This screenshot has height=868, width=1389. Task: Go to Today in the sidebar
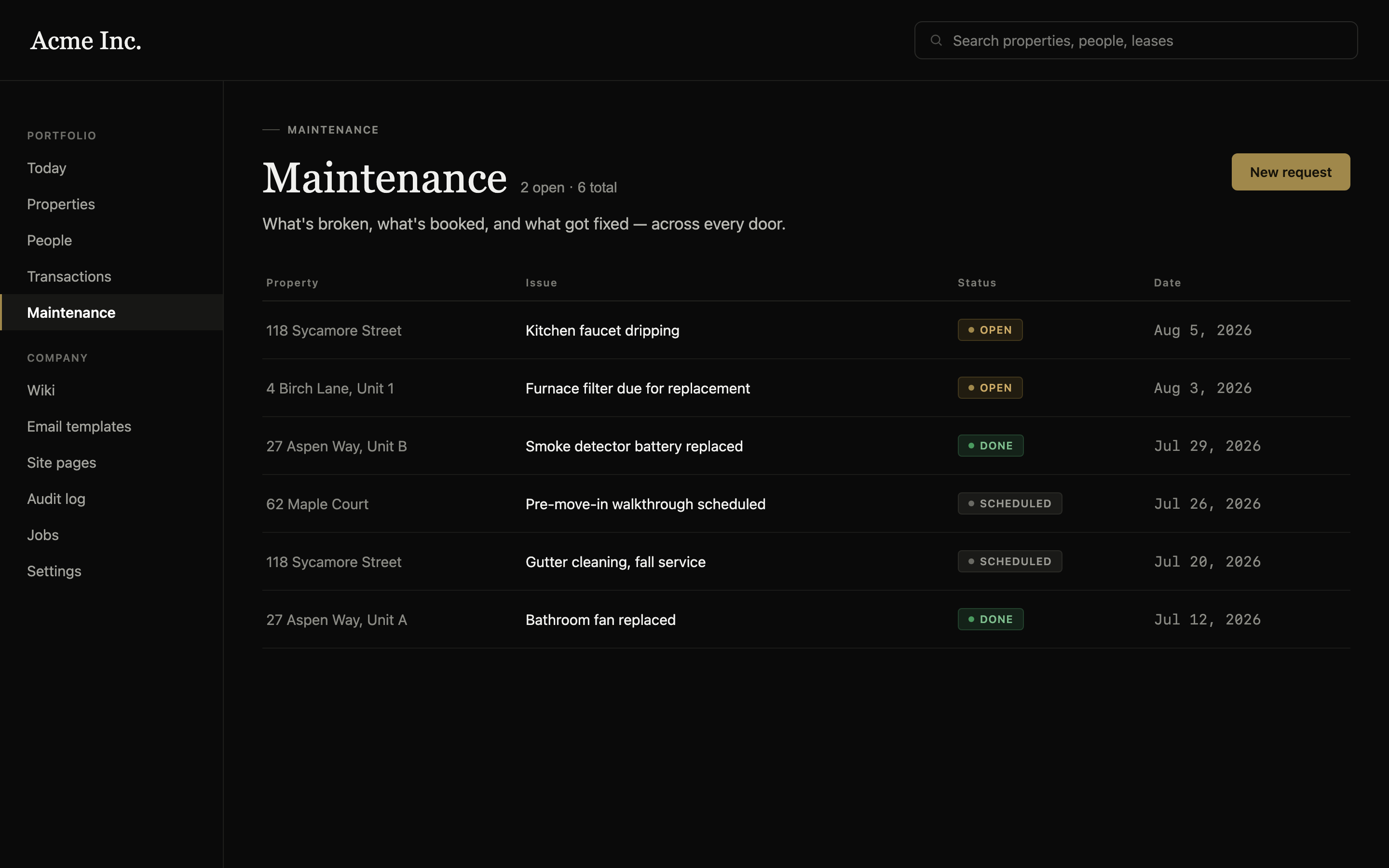coord(46,168)
